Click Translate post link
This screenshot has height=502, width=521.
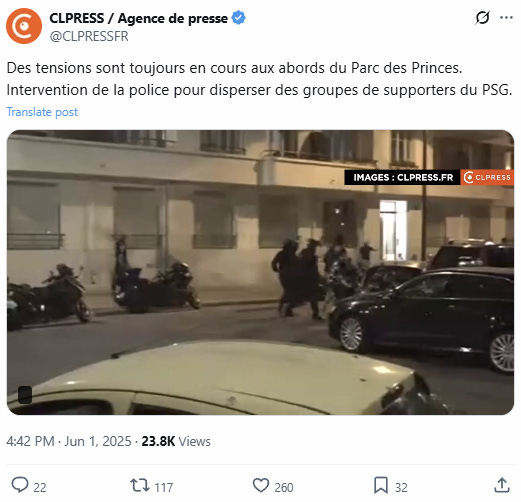(x=42, y=112)
